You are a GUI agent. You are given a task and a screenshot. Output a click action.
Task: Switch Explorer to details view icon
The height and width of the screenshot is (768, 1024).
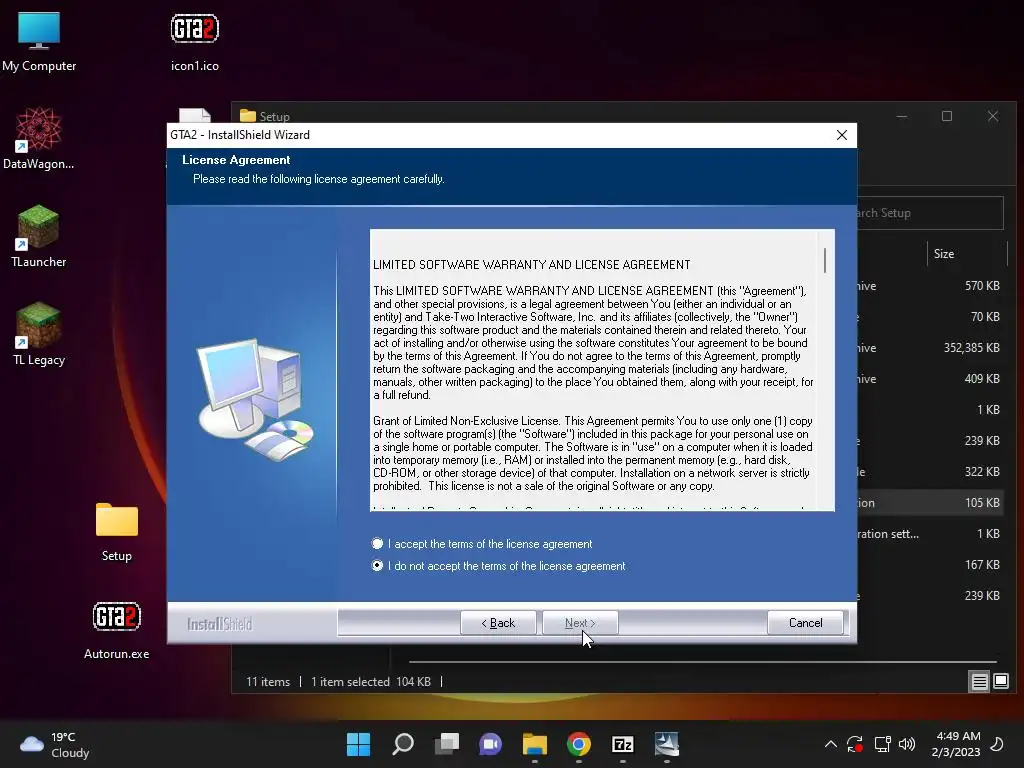(x=979, y=682)
